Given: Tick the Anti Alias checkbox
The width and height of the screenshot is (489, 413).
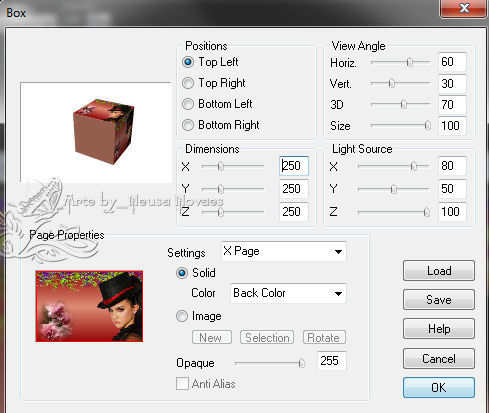Looking at the screenshot, I should coord(182,384).
